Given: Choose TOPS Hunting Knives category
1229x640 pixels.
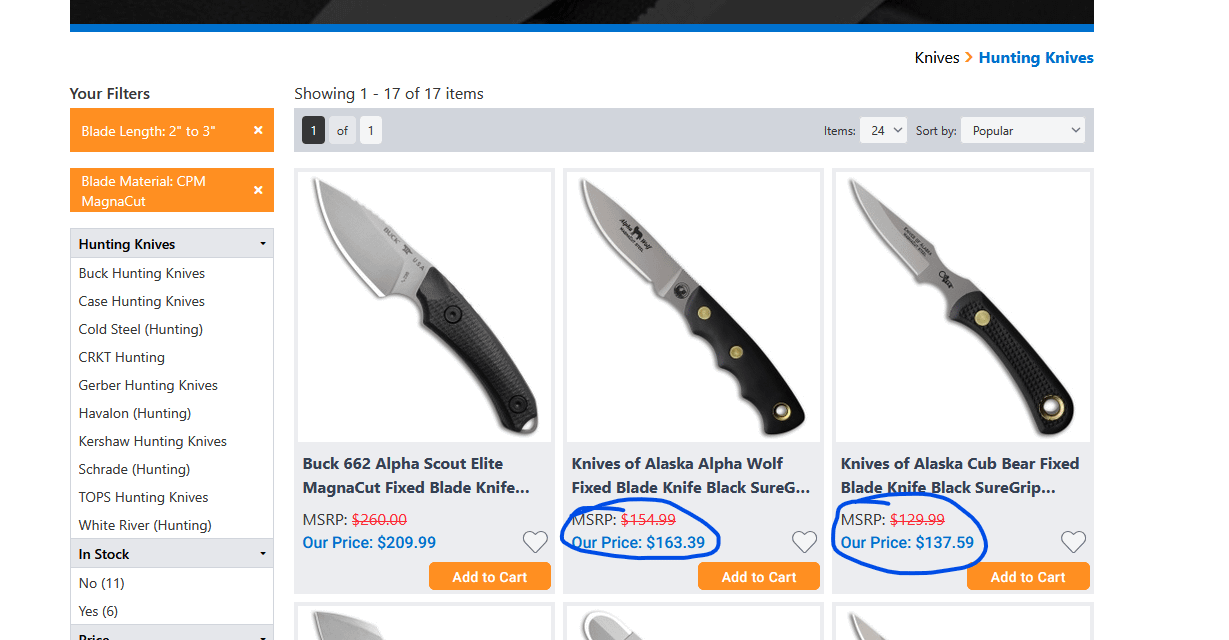Looking at the screenshot, I should (x=144, y=497).
